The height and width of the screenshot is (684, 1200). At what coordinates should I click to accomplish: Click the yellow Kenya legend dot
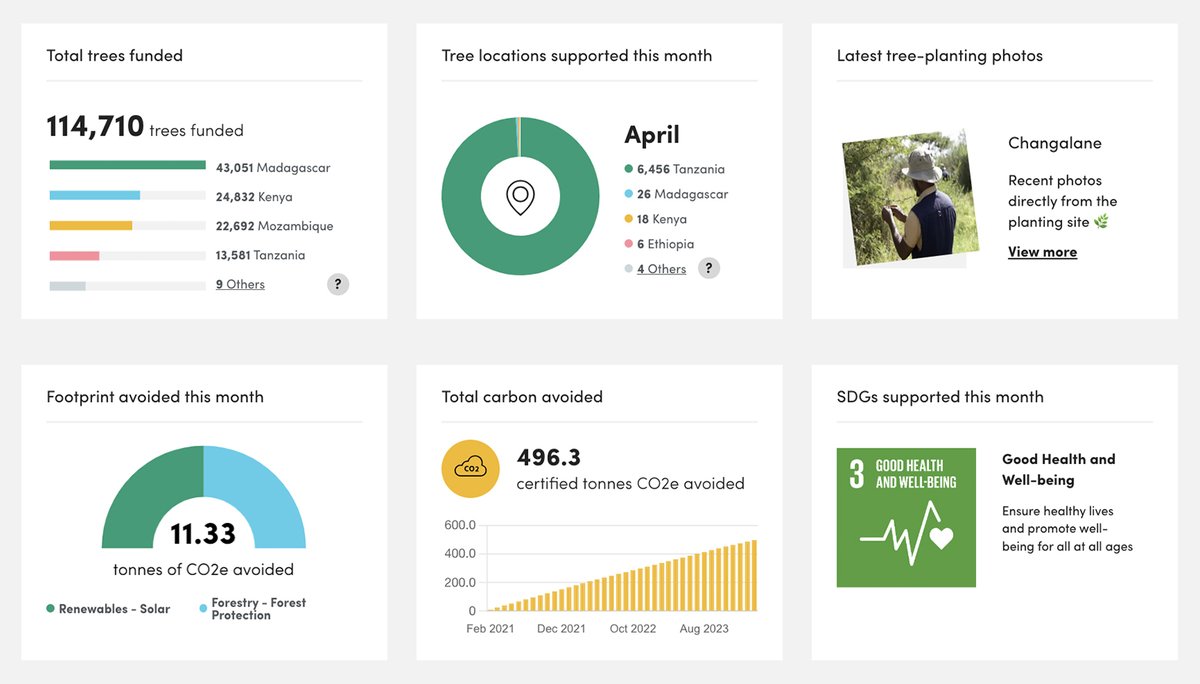point(628,219)
